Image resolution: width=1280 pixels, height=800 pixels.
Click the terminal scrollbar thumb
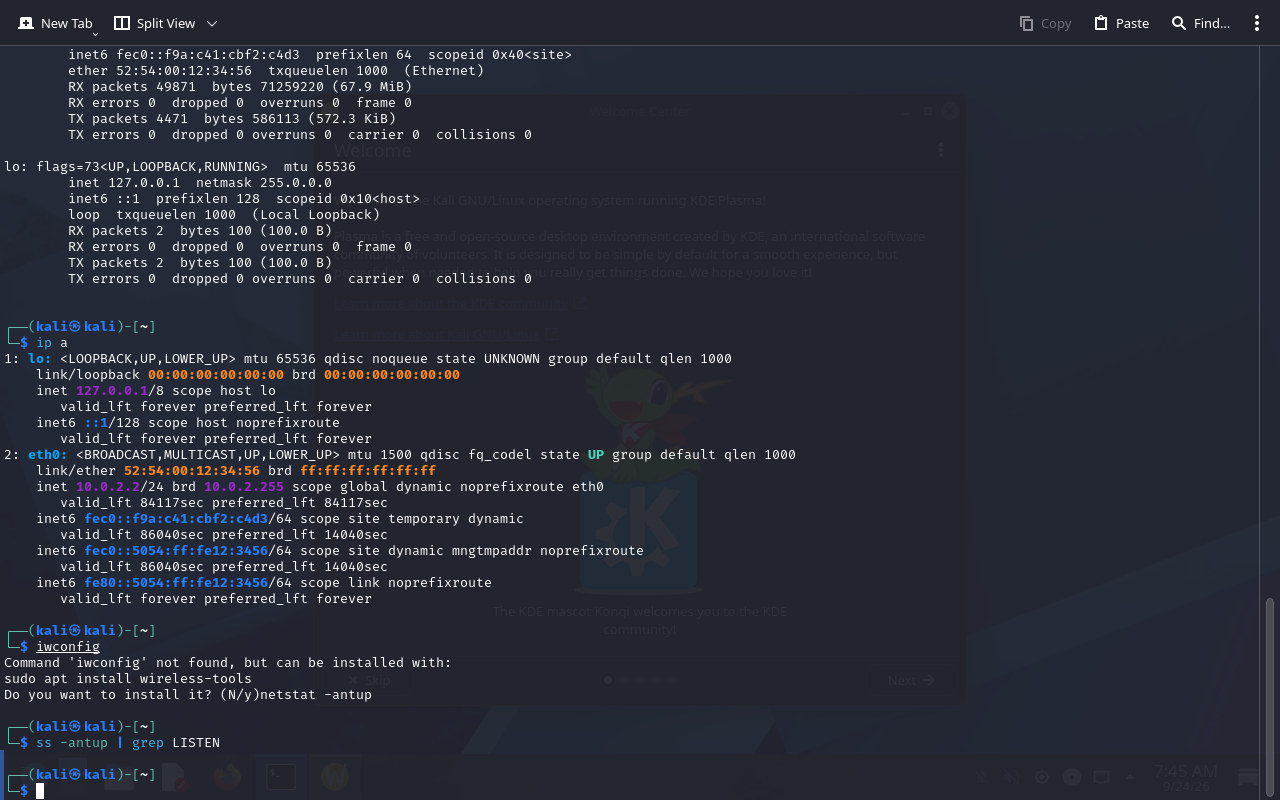tap(1270, 697)
